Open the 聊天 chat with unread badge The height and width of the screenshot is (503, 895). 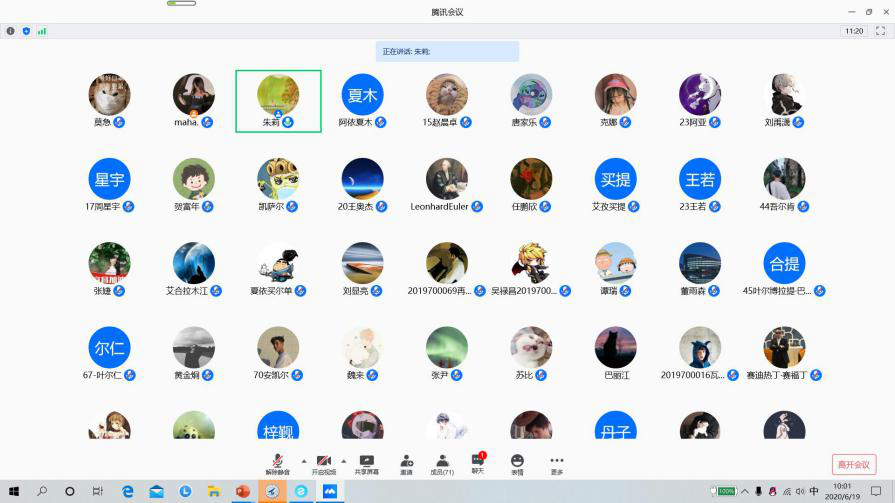pyautogui.click(x=477, y=463)
